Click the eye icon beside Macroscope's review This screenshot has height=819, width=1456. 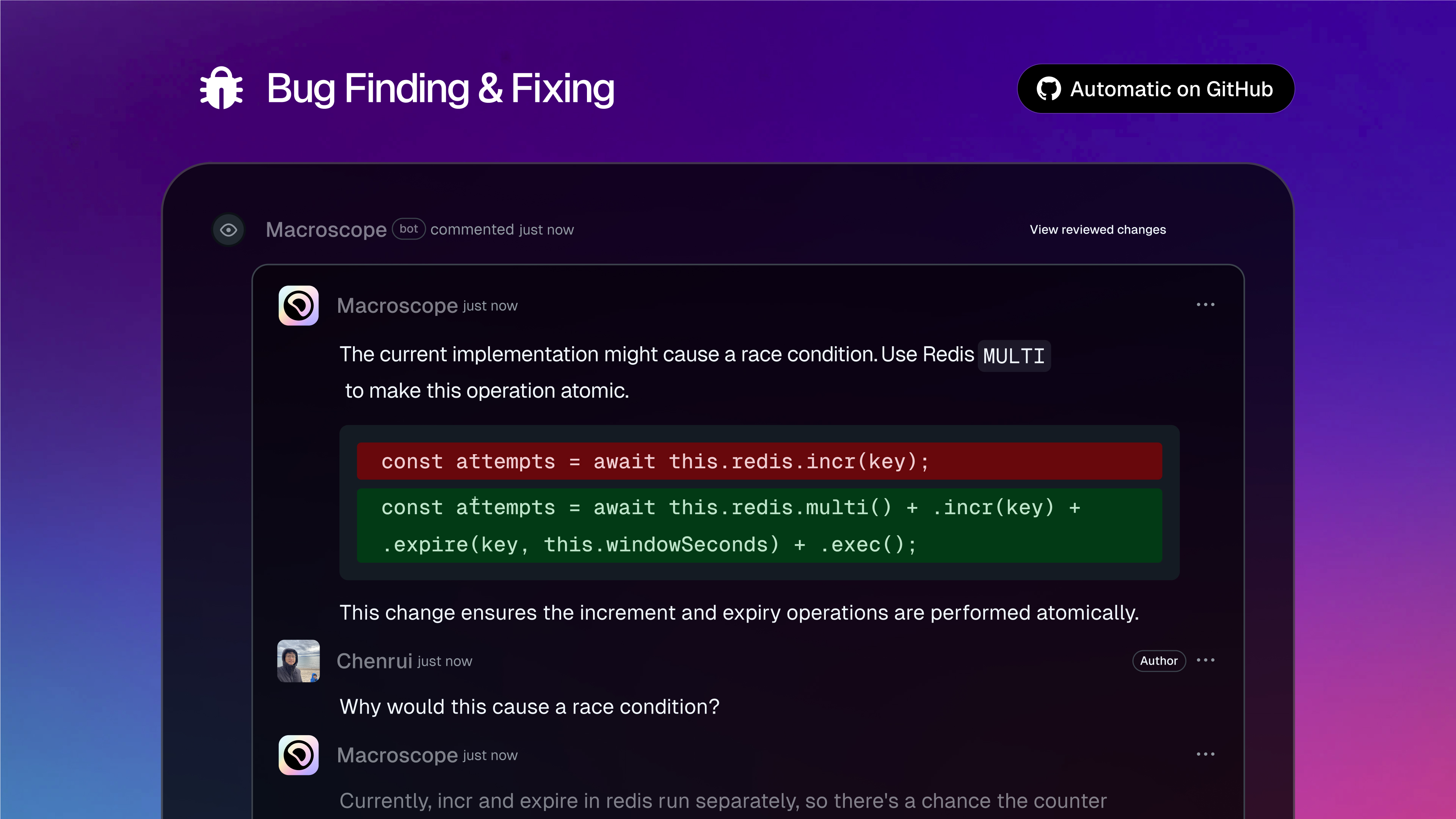click(x=228, y=229)
